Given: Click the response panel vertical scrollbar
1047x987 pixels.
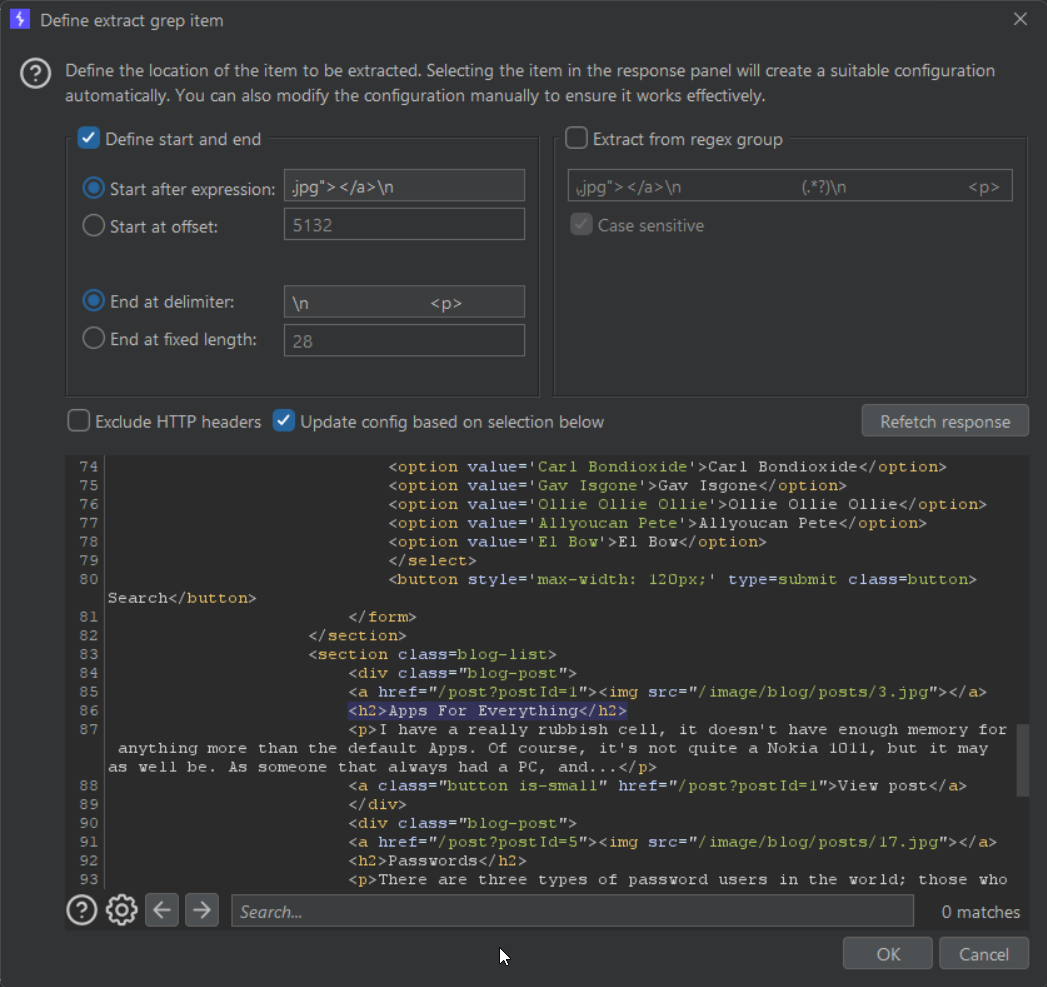Looking at the screenshot, I should [x=1022, y=760].
